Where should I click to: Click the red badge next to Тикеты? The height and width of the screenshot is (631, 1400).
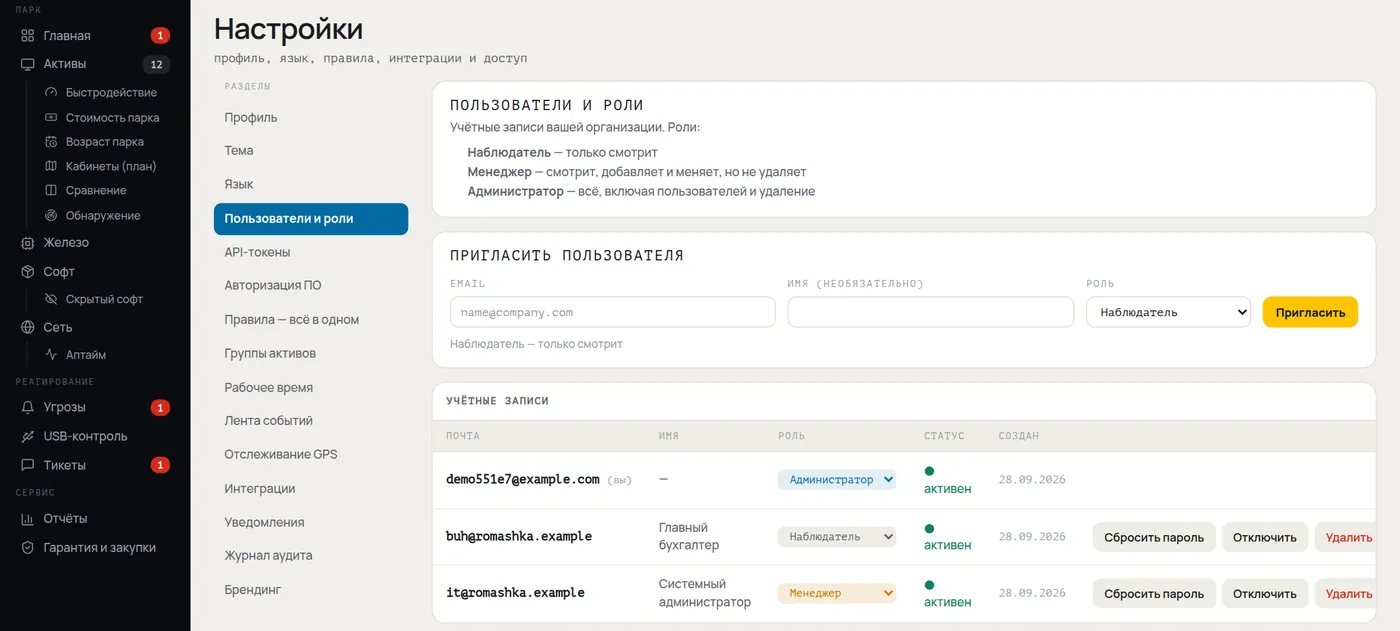tap(160, 465)
